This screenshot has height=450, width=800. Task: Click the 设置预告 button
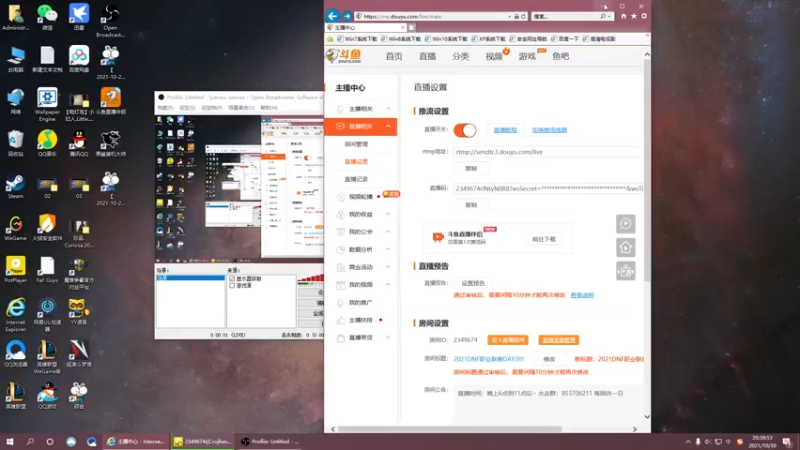[473, 283]
